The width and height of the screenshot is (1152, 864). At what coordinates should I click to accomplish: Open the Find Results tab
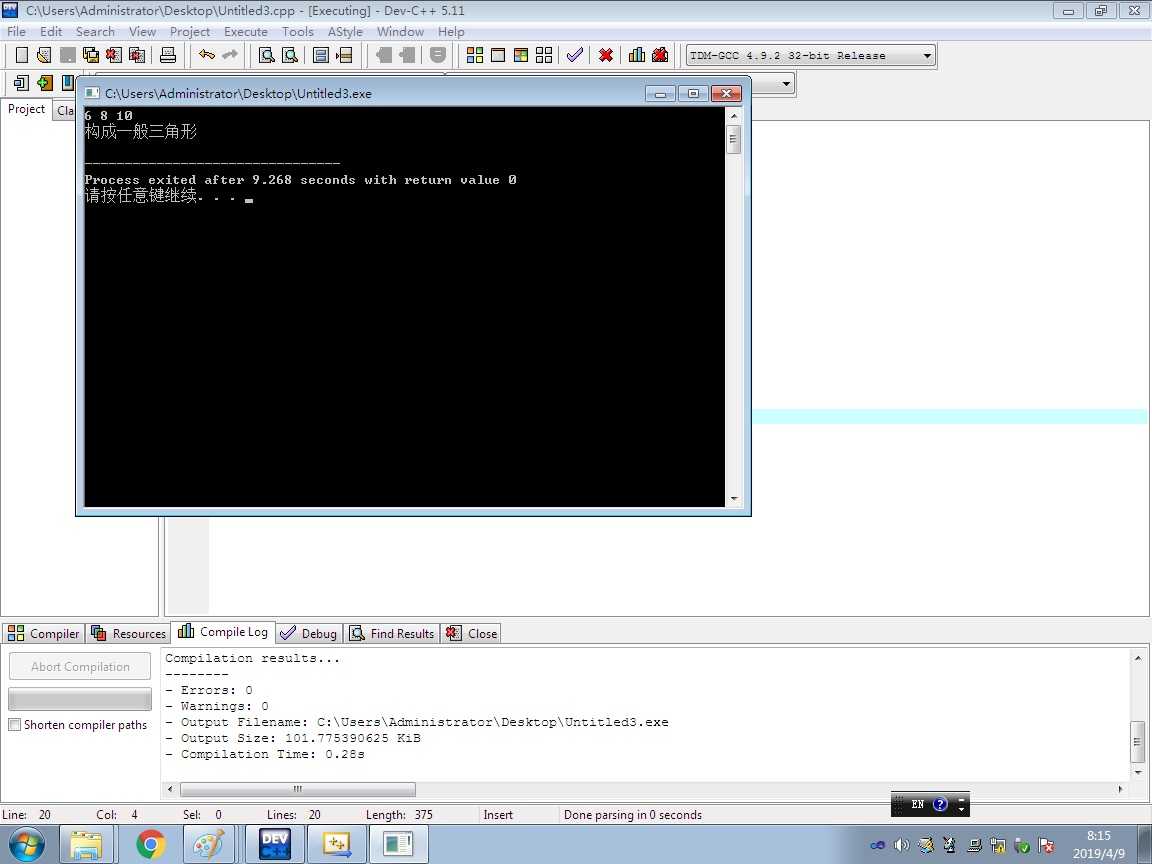coord(392,633)
